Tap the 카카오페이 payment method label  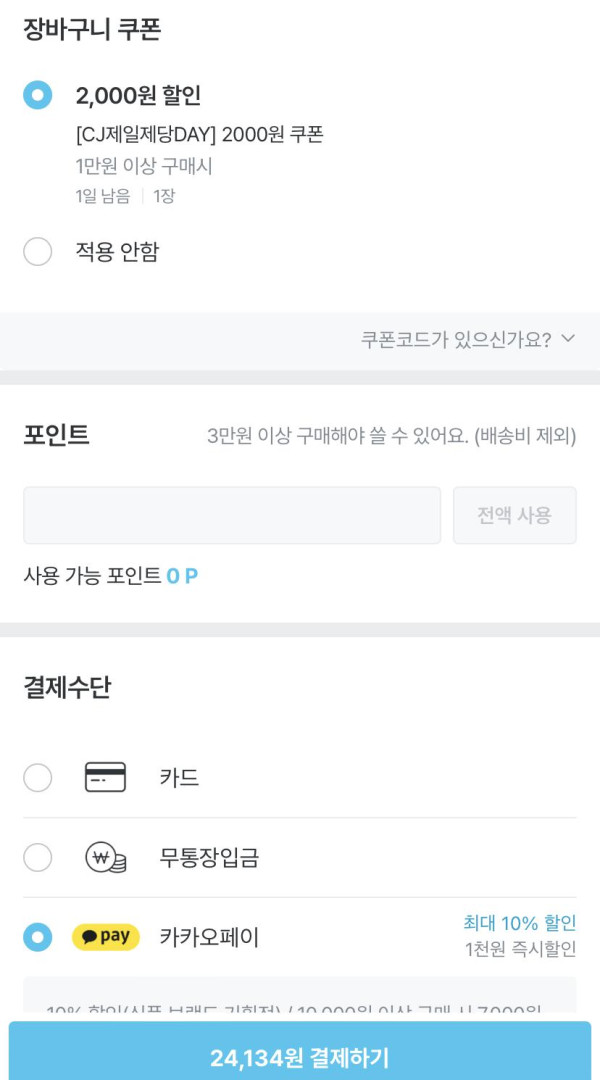pyautogui.click(x=209, y=937)
